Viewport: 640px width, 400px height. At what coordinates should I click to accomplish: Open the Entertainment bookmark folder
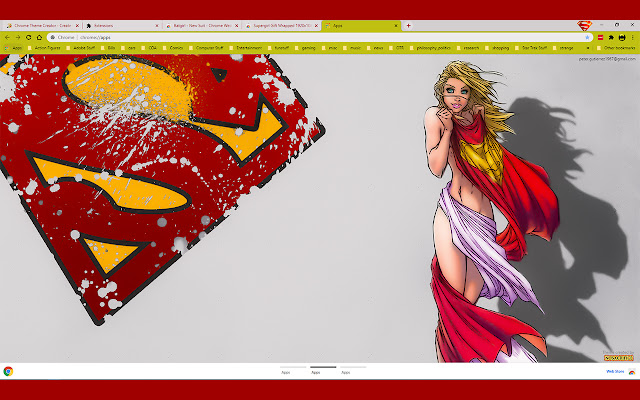point(246,48)
